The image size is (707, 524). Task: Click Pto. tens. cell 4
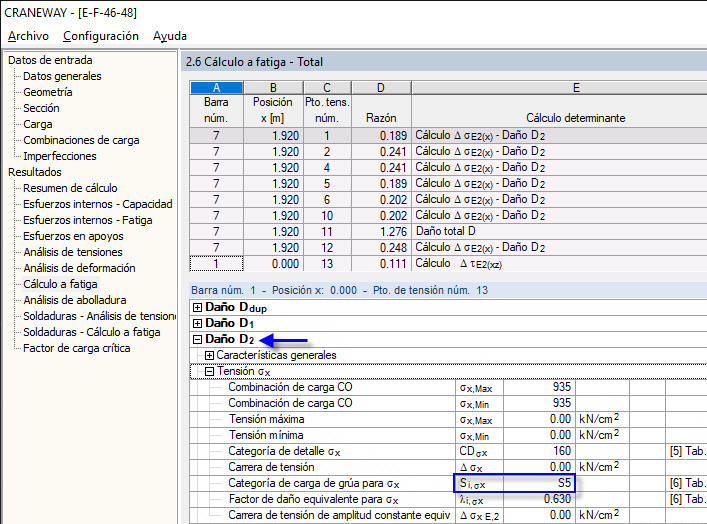click(x=327, y=168)
